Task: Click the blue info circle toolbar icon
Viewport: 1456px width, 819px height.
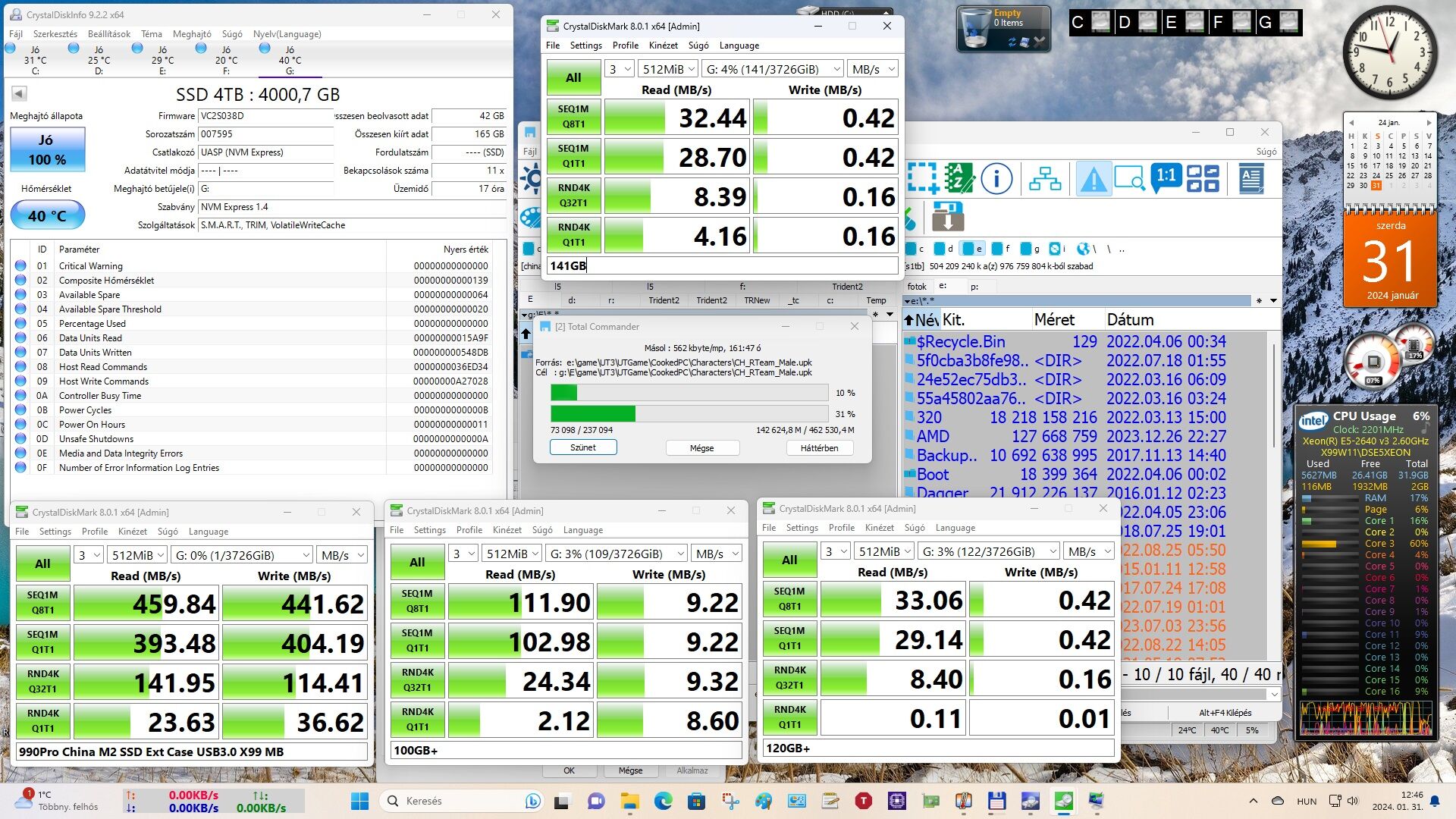Action: [x=996, y=179]
